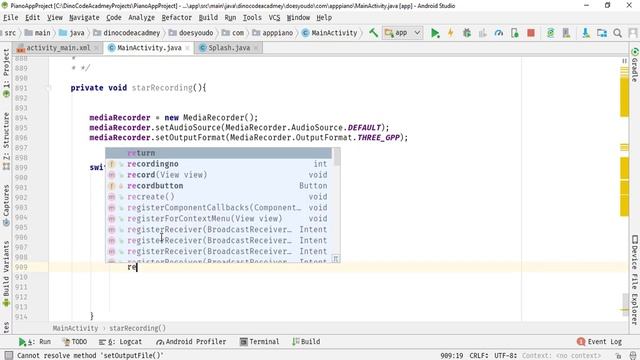The height and width of the screenshot is (360, 640).
Task: Open the Edit menu
Action: click(x=33, y=18)
